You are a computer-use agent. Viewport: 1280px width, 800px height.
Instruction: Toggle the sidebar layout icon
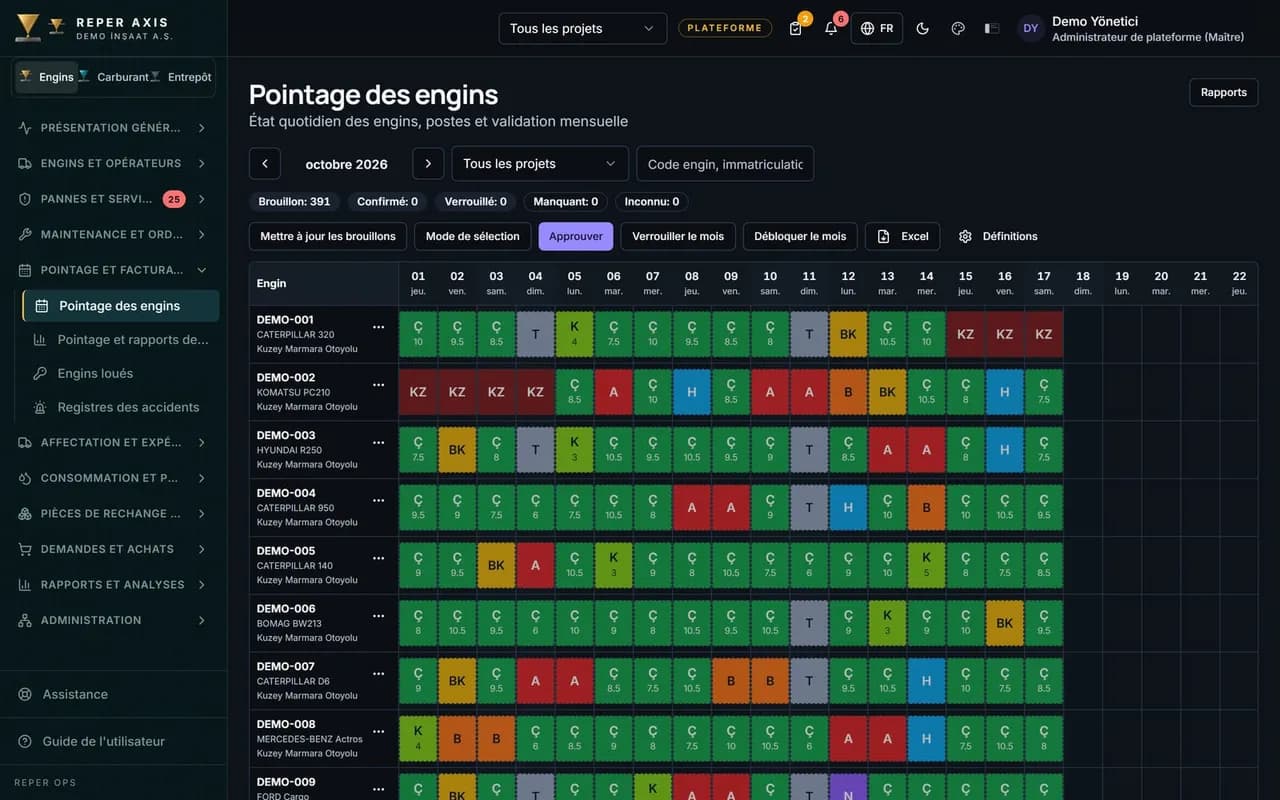(992, 28)
